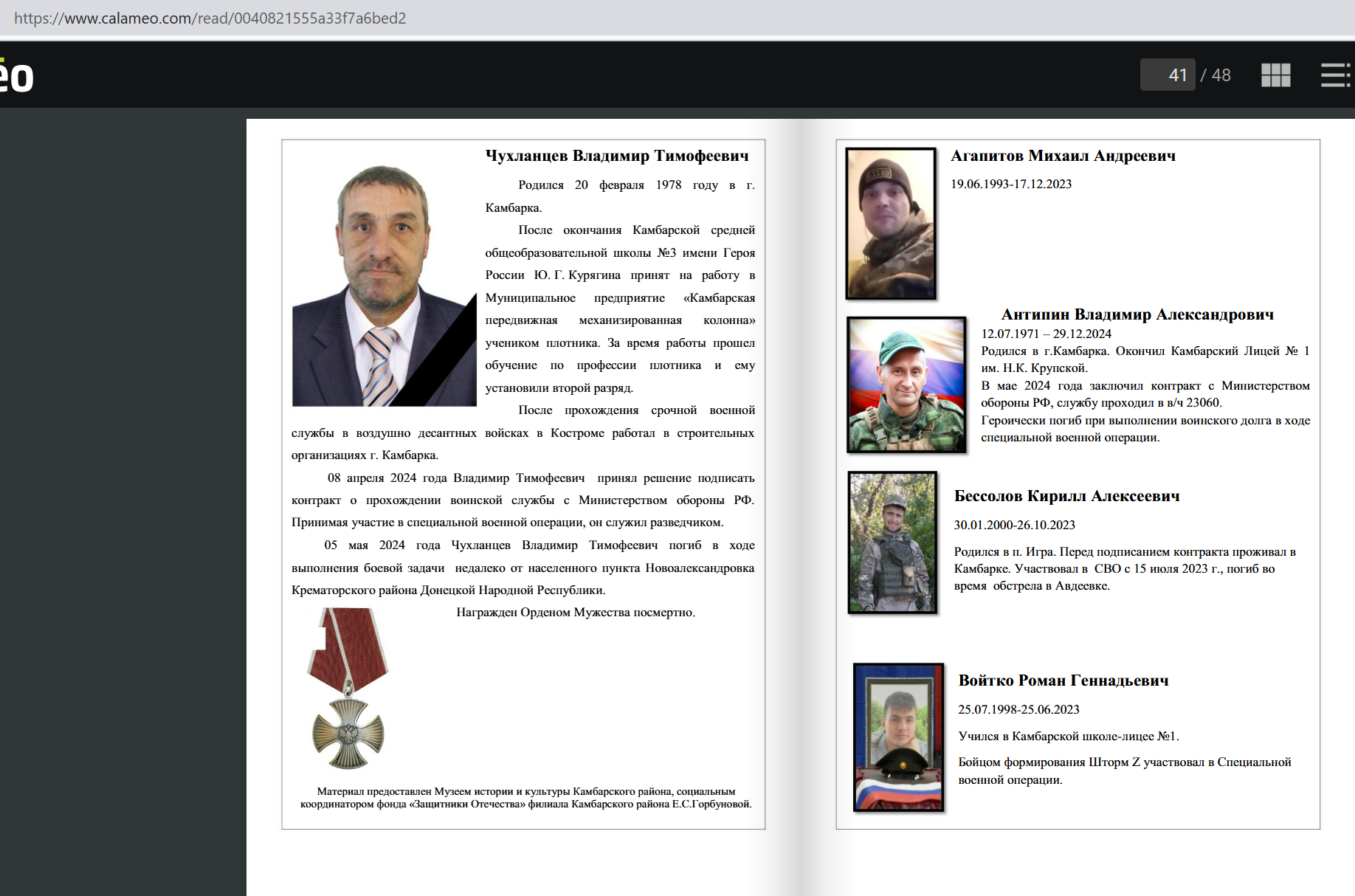Click the photo of Бессолов Кирилл Алексеевич
1355x896 pixels.
892,542
